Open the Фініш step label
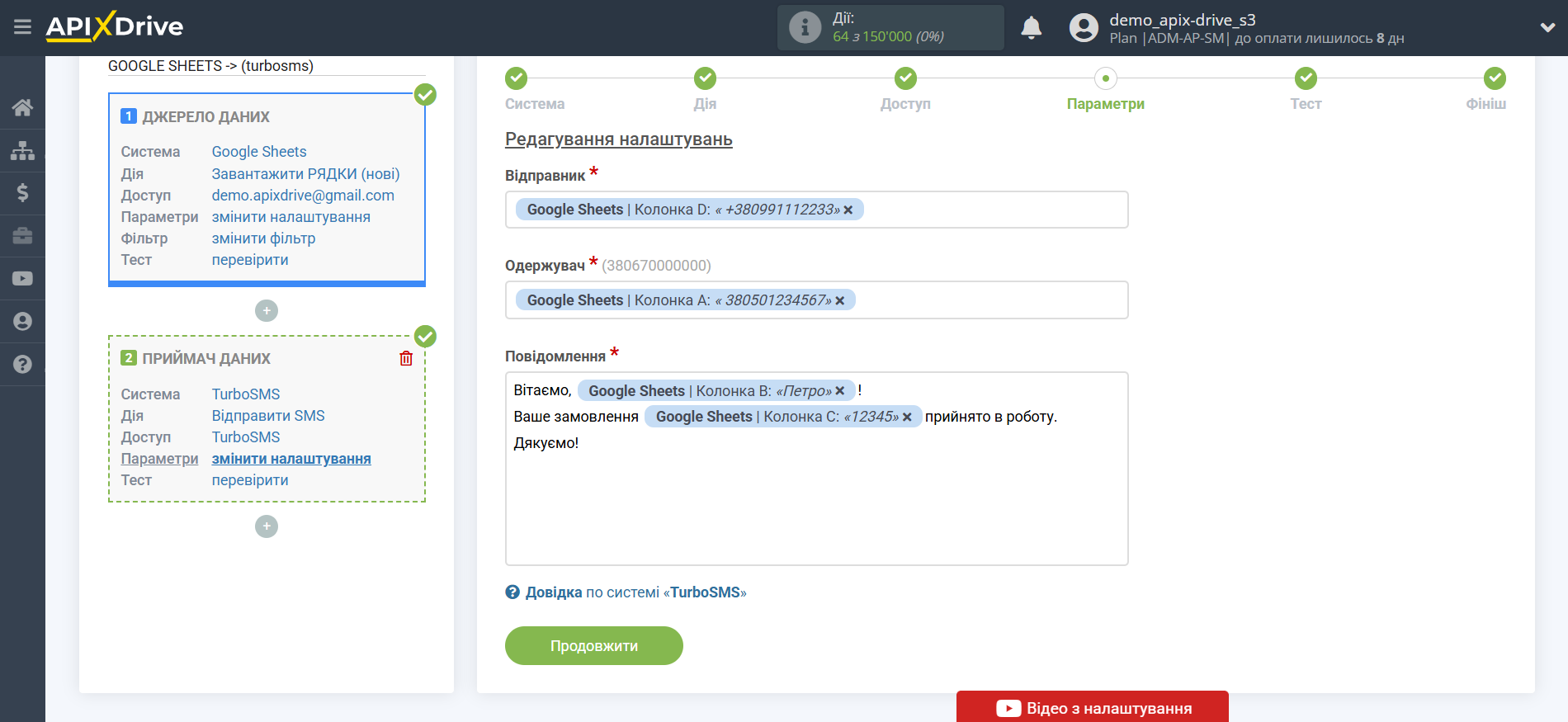 1485,104
